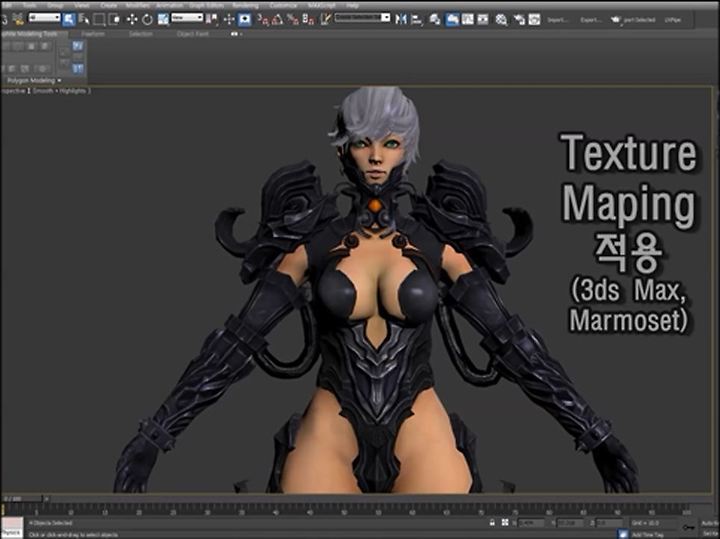Open the Create menu
Image resolution: width=720 pixels, height=539 pixels.
108,6
